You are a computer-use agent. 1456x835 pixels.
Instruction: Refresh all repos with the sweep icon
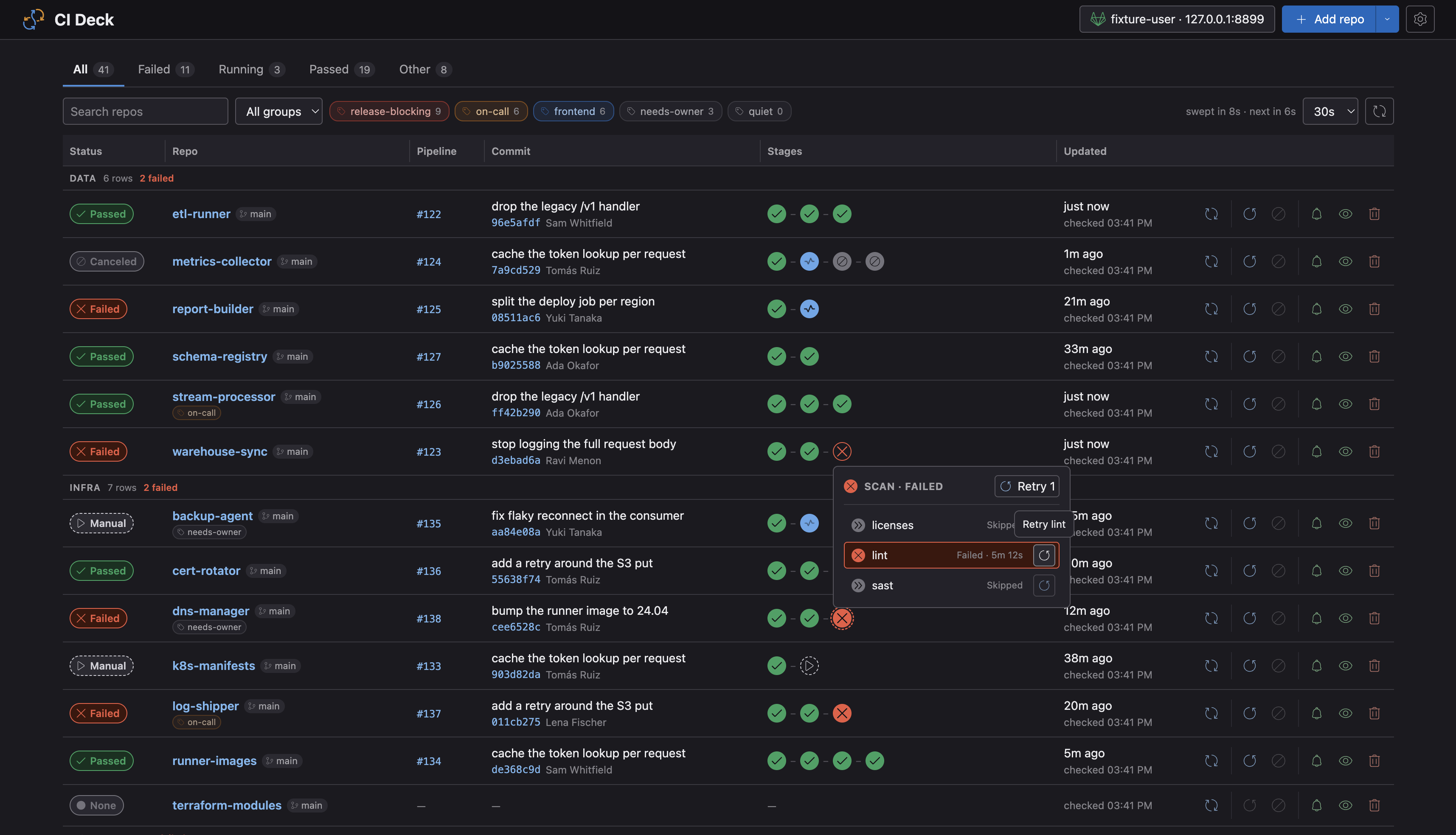[x=1379, y=111]
